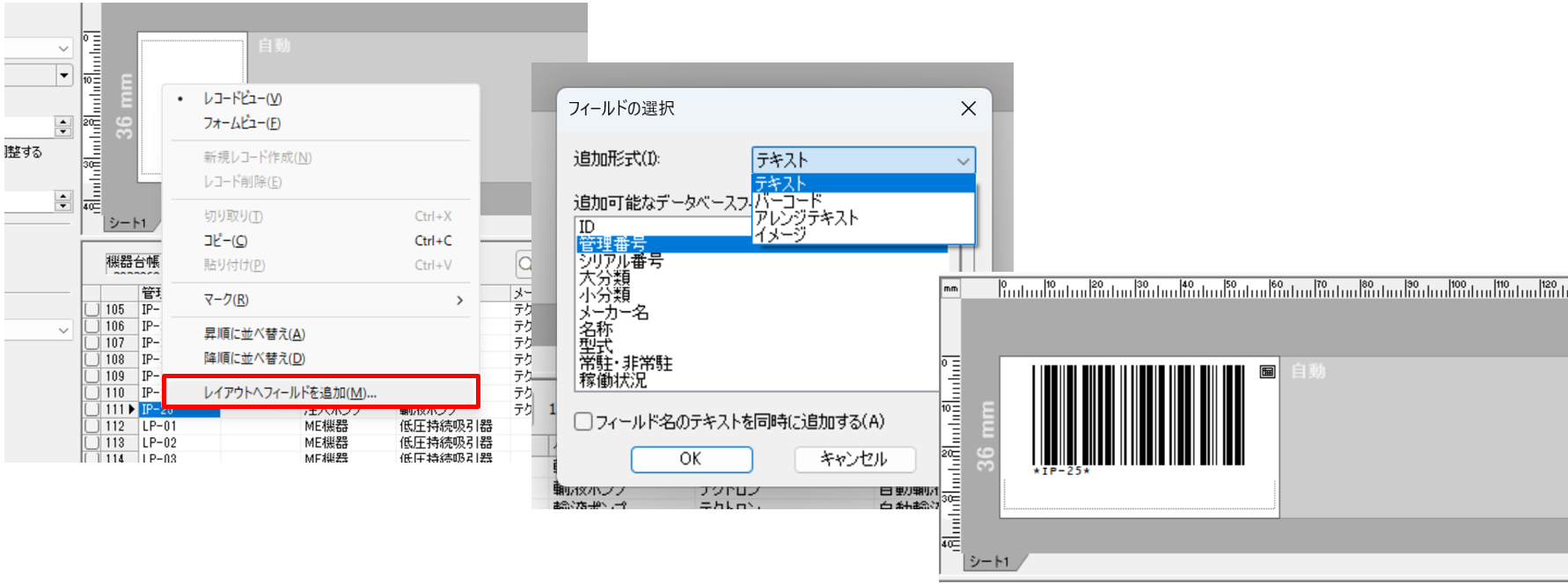Click the LP-01 cell in row 112

pyautogui.click(x=180, y=427)
